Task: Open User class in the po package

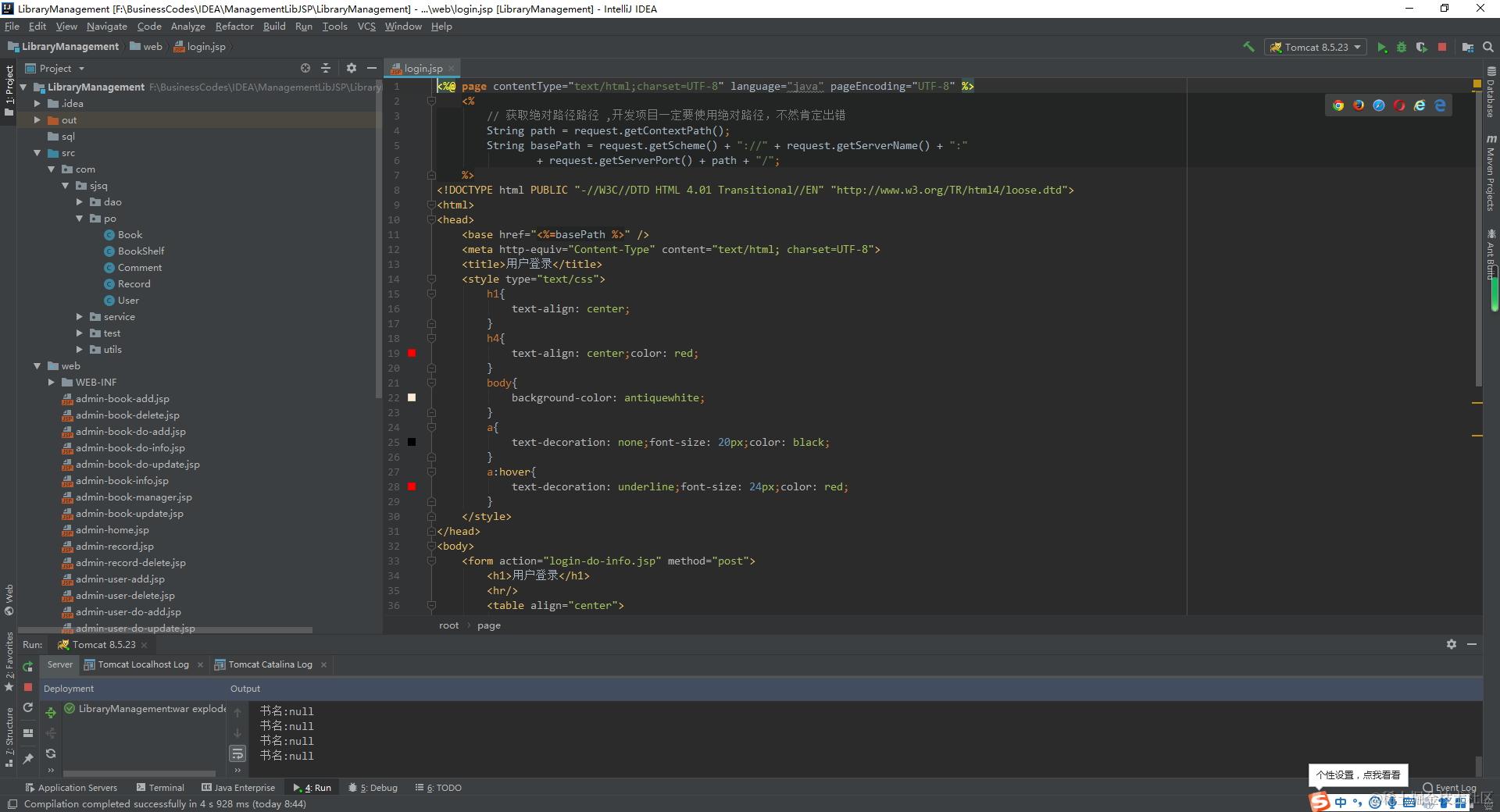Action: tap(122, 301)
